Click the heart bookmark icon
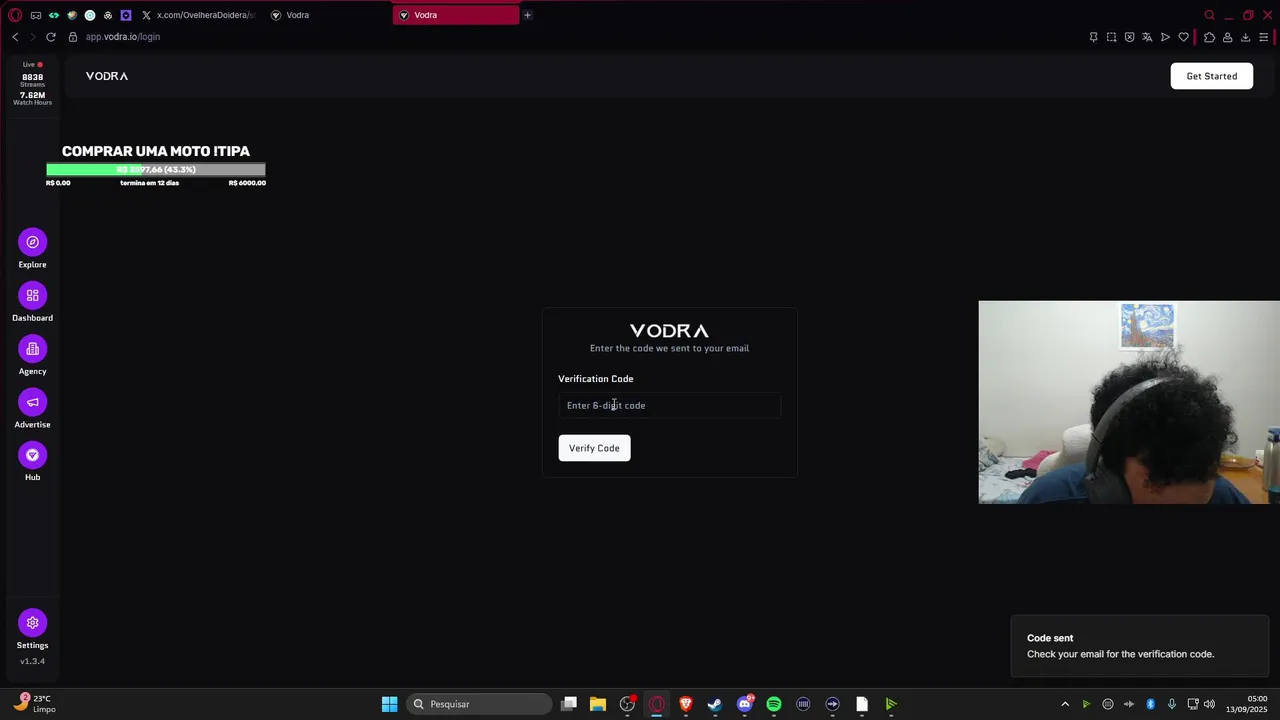 [x=1184, y=37]
